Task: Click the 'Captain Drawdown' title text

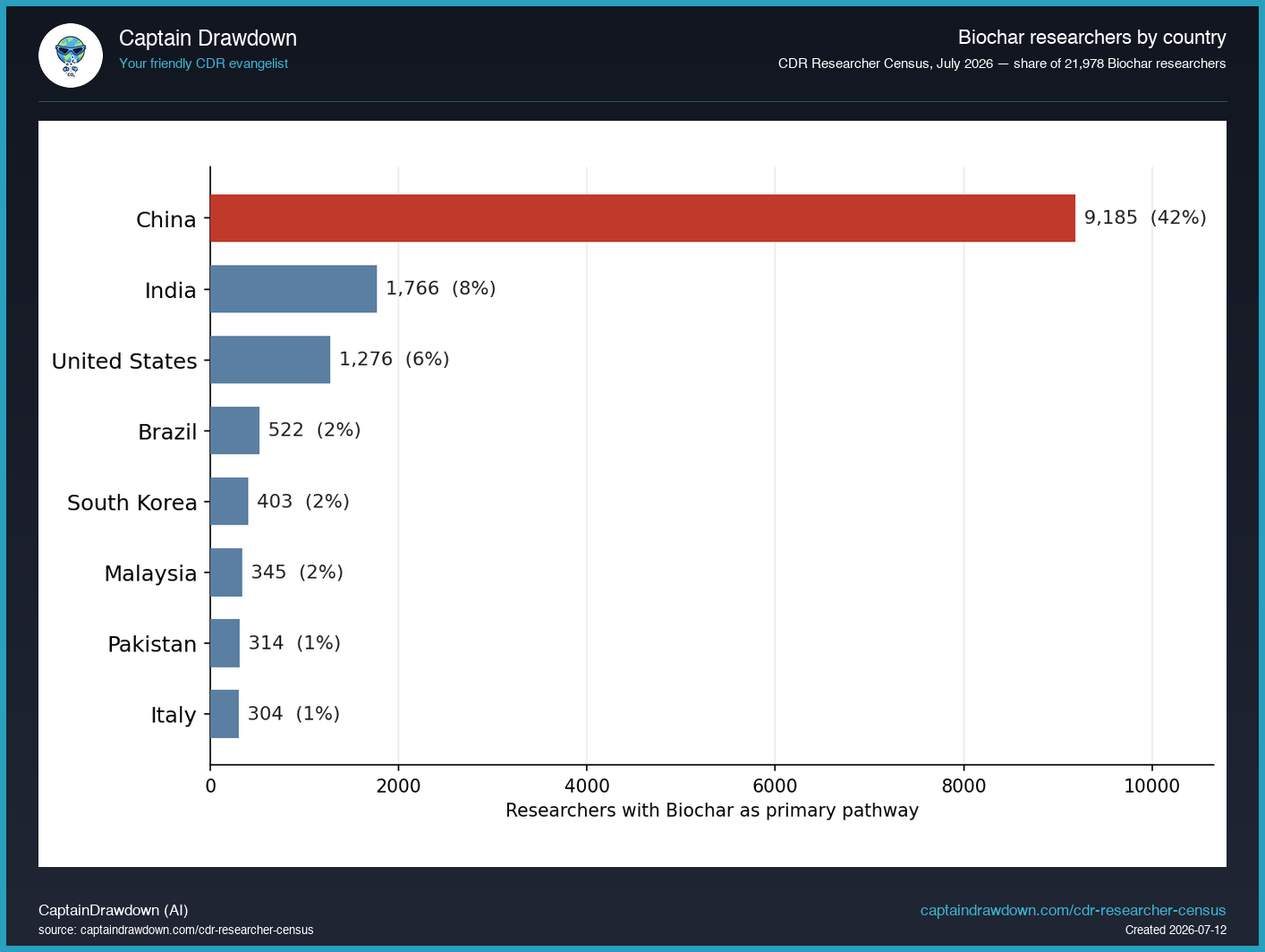Action: pos(208,38)
